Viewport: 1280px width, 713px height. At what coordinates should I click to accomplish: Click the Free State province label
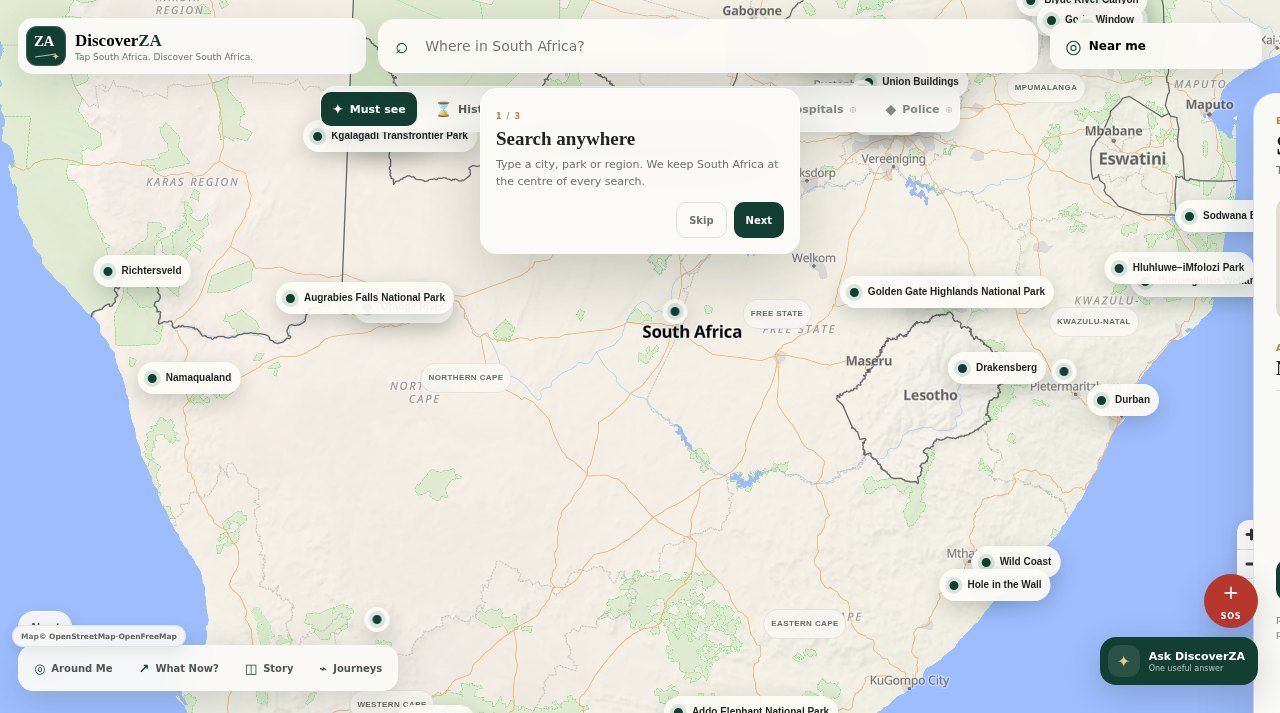[777, 313]
